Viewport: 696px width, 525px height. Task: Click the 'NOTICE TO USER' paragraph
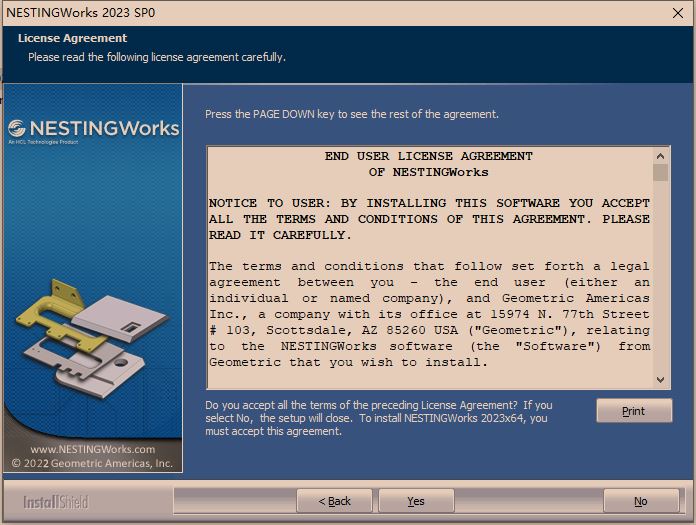[429, 219]
